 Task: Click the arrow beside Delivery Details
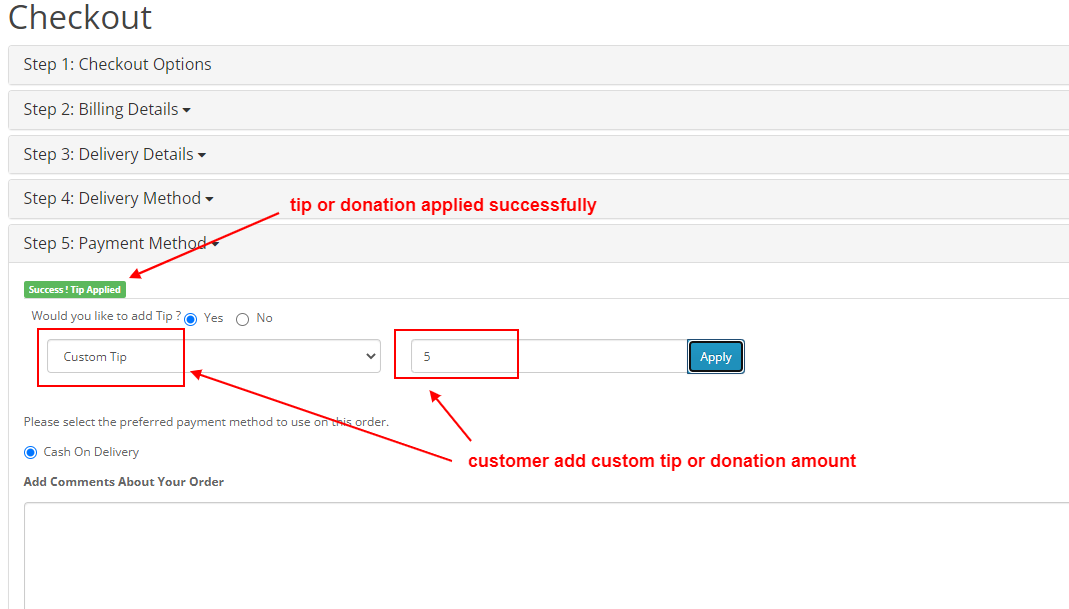tap(202, 155)
